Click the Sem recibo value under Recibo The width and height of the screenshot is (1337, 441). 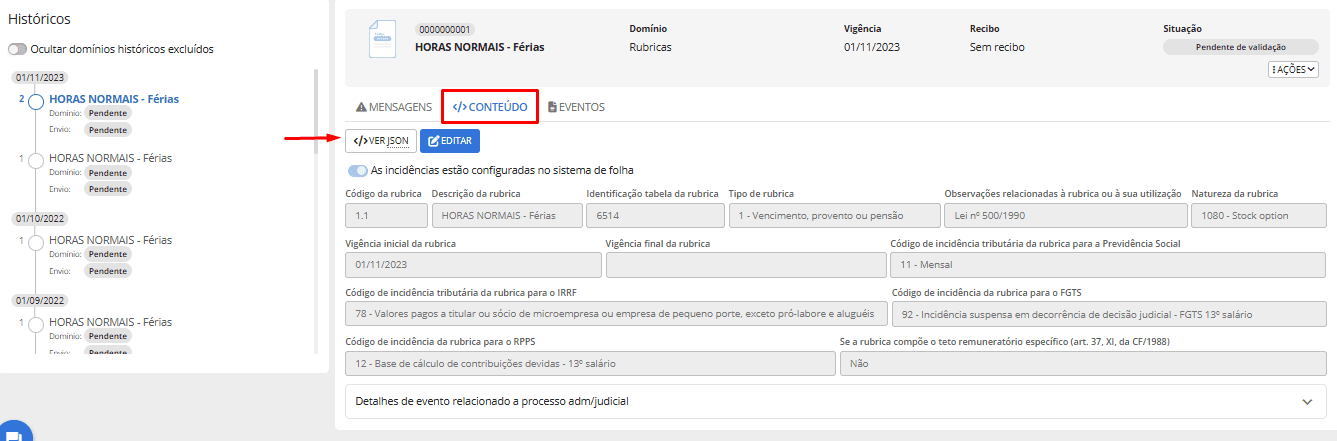[x=997, y=47]
